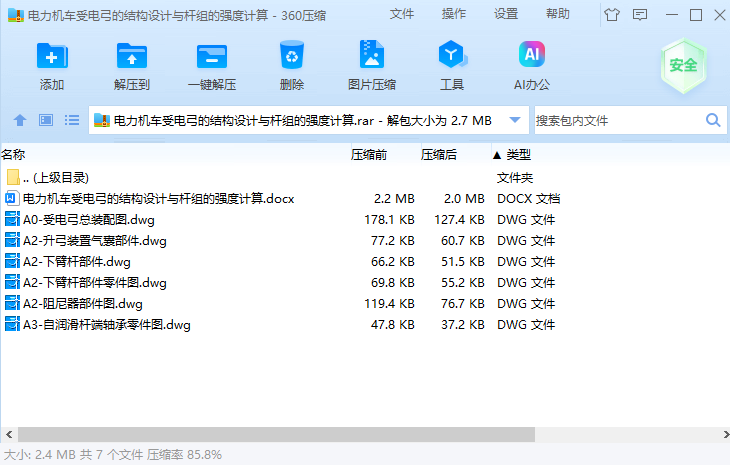This screenshot has width=730, height=465.
Task: Click the 119.4 KB size cell
Action: point(389,303)
